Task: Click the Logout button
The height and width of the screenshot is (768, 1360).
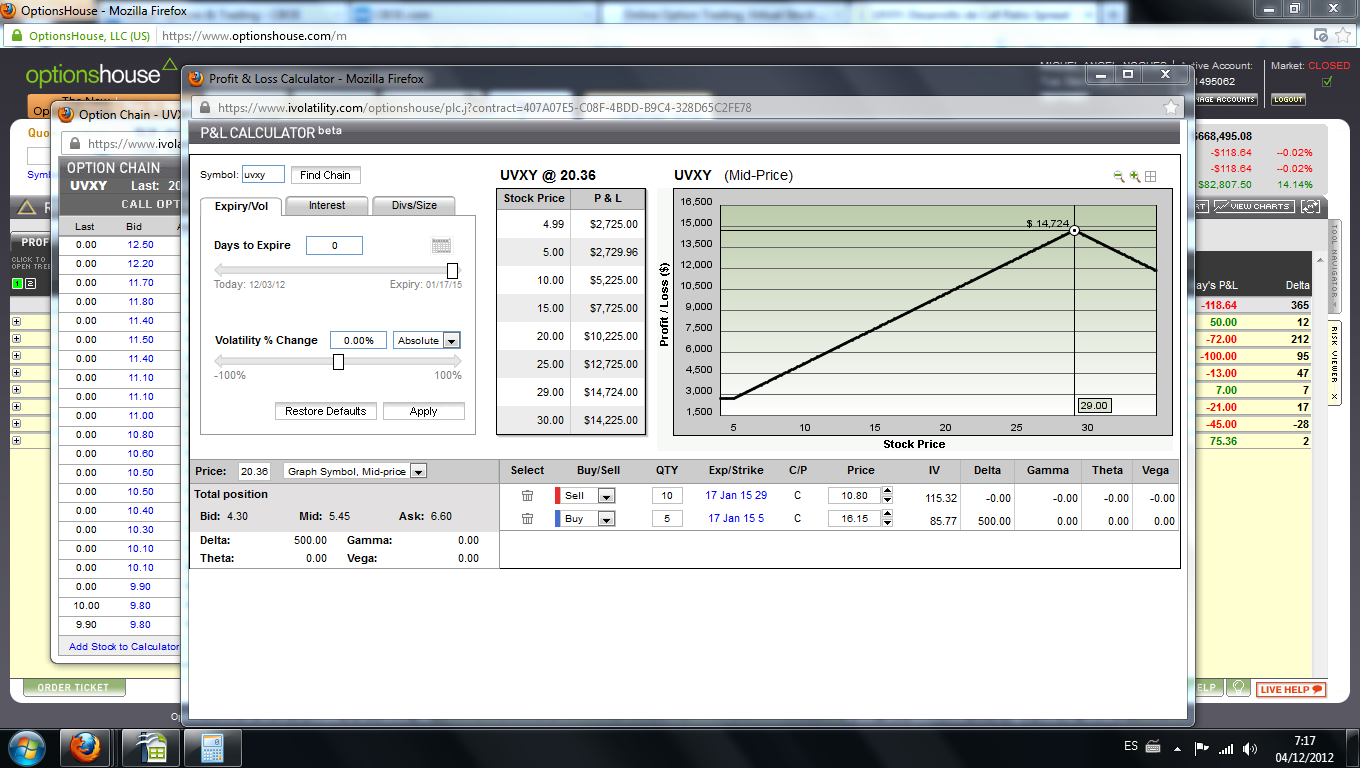Action: 1288,100
